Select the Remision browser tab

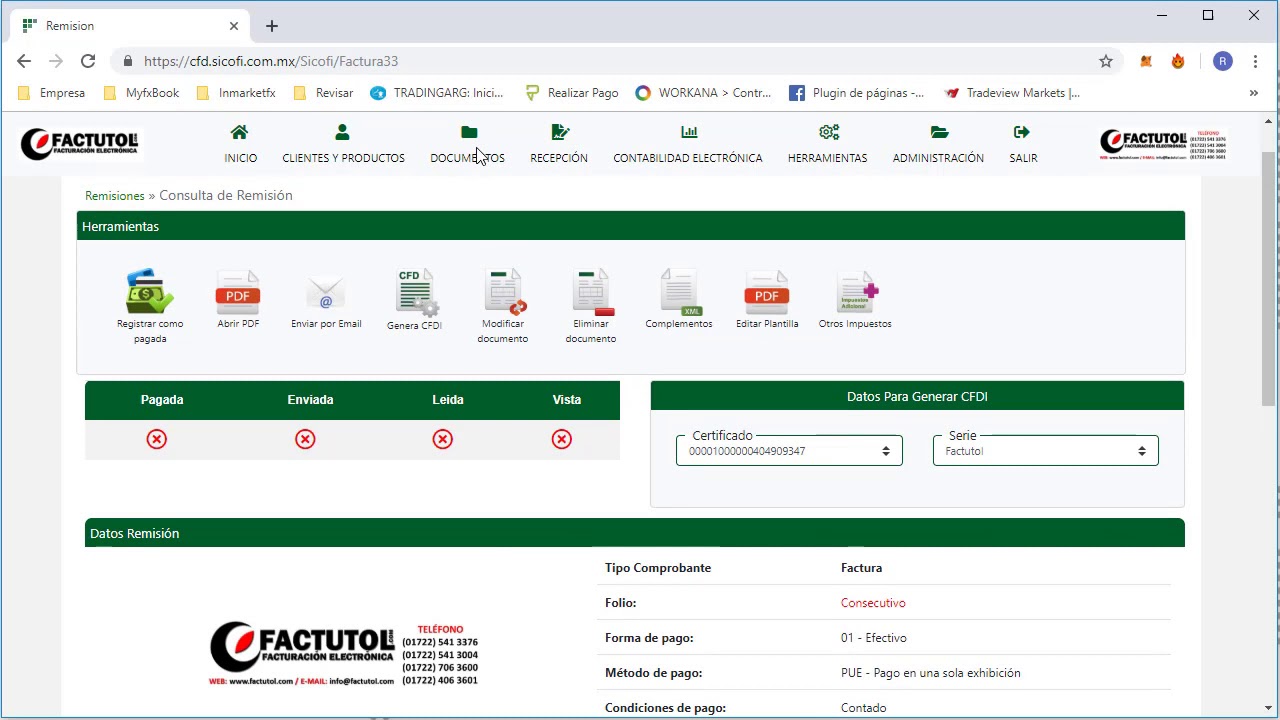point(132,26)
